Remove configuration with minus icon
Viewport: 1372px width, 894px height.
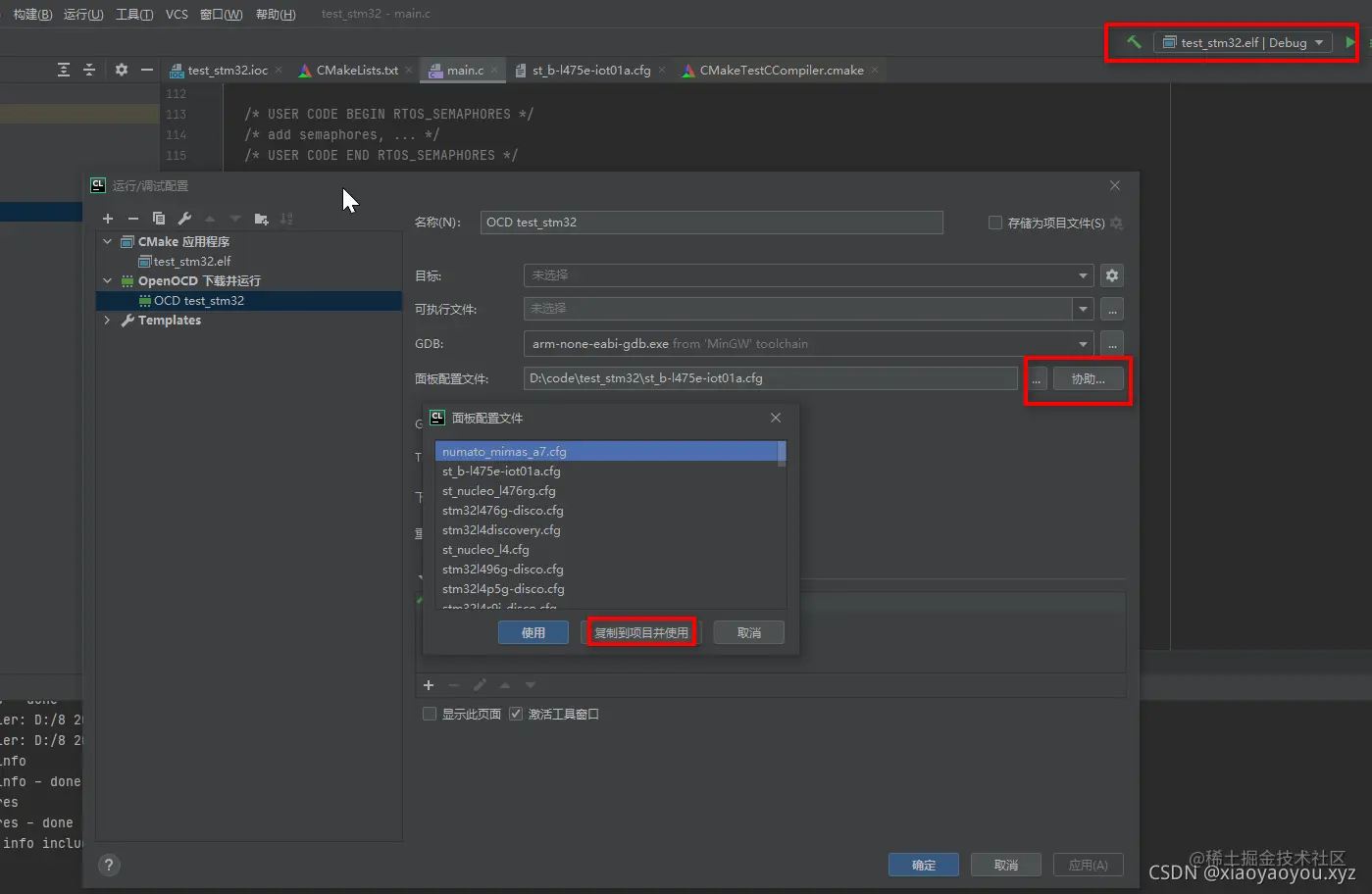133,219
